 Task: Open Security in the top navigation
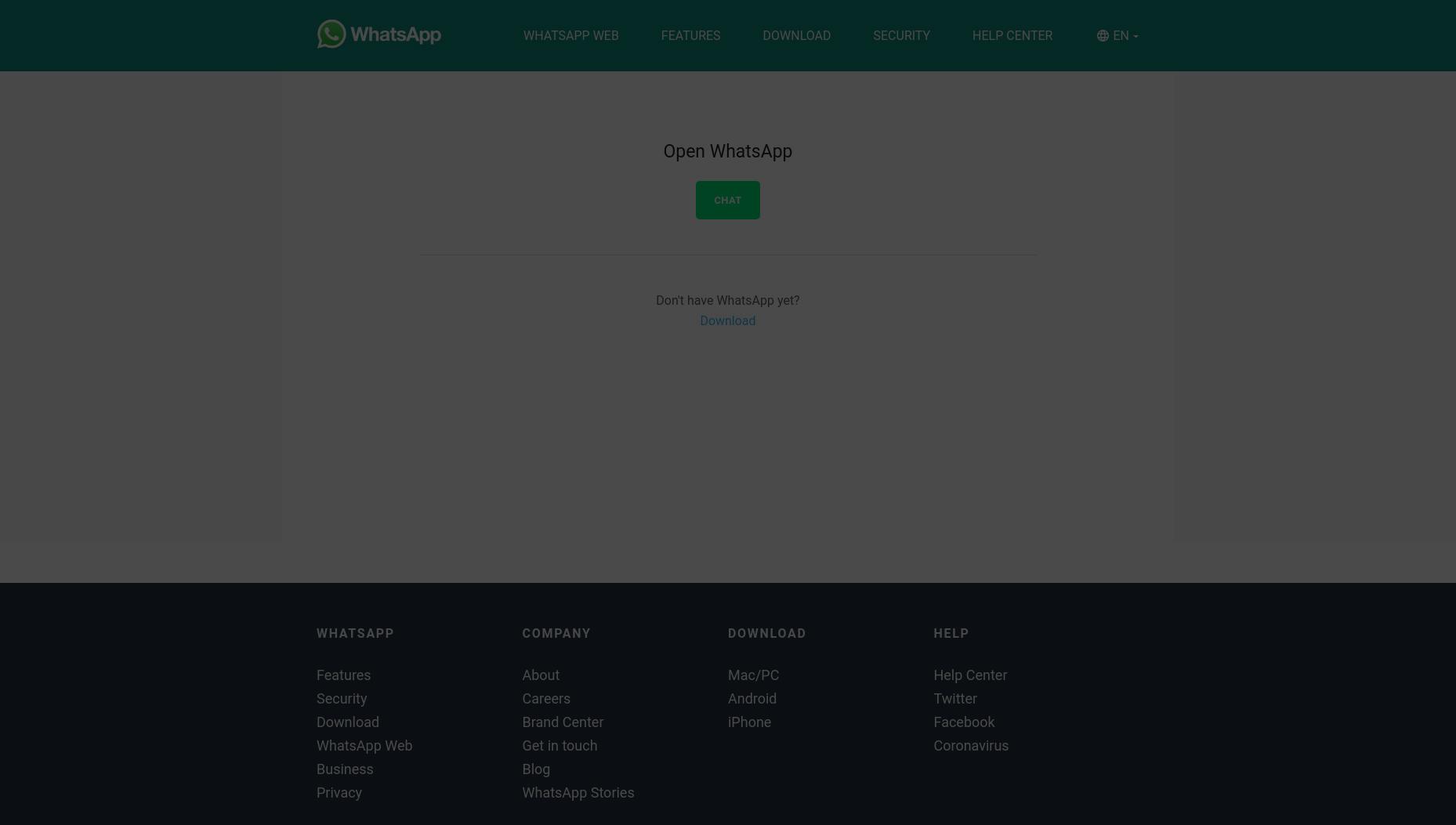coord(901,36)
